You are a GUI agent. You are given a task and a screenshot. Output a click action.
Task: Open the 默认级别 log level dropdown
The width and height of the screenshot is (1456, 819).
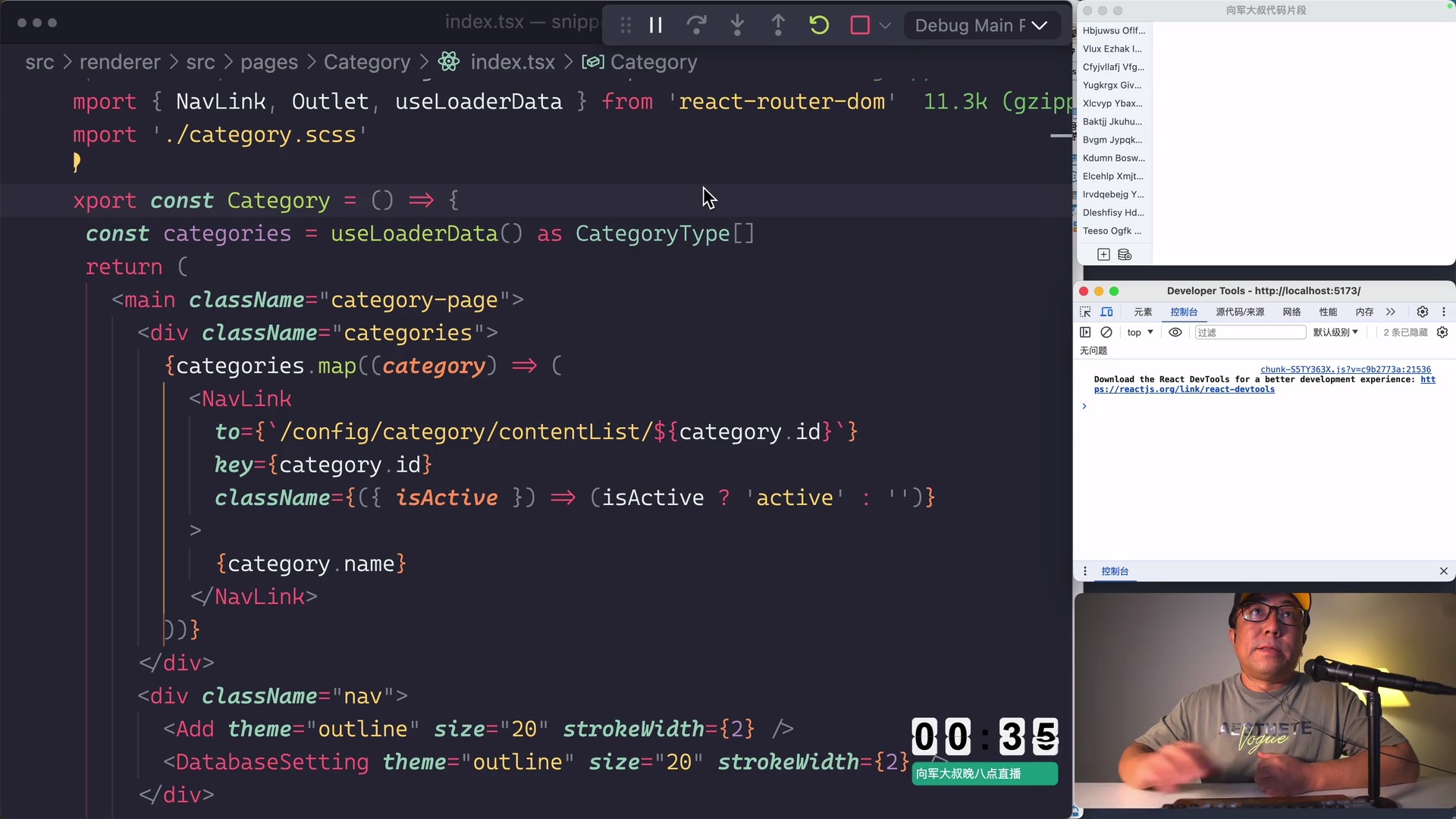1335,332
